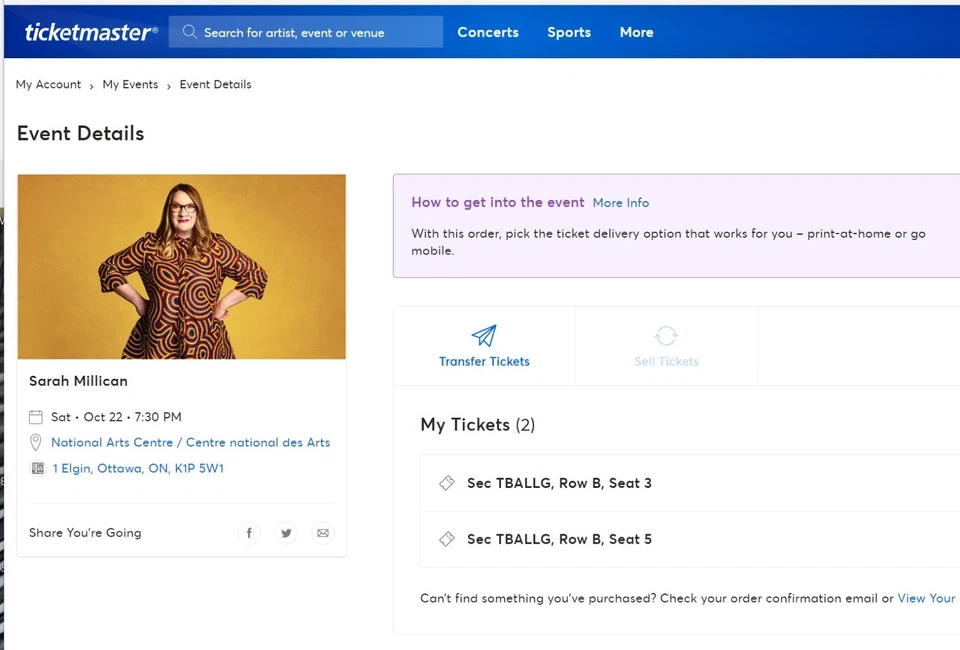Select the Transfer Tickets paper plane icon
The height and width of the screenshot is (650, 960).
484,336
